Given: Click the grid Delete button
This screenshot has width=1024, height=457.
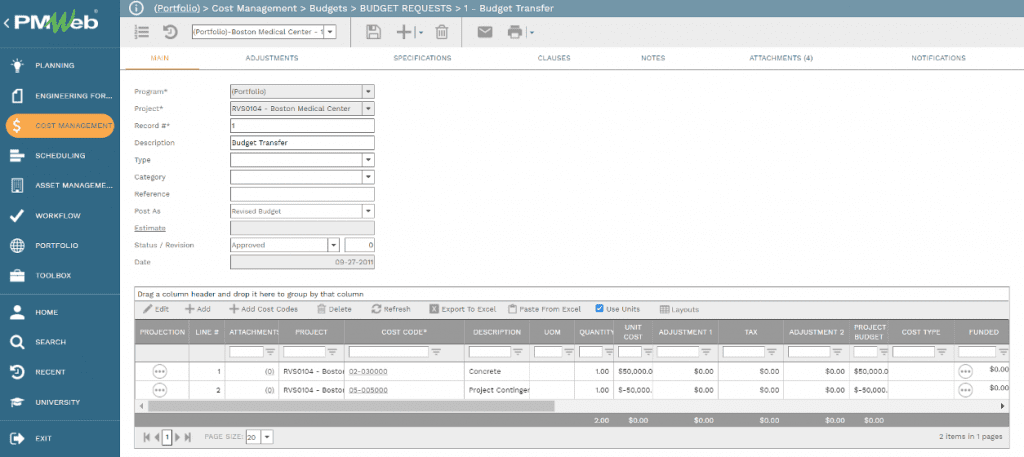Looking at the screenshot, I should tap(334, 309).
